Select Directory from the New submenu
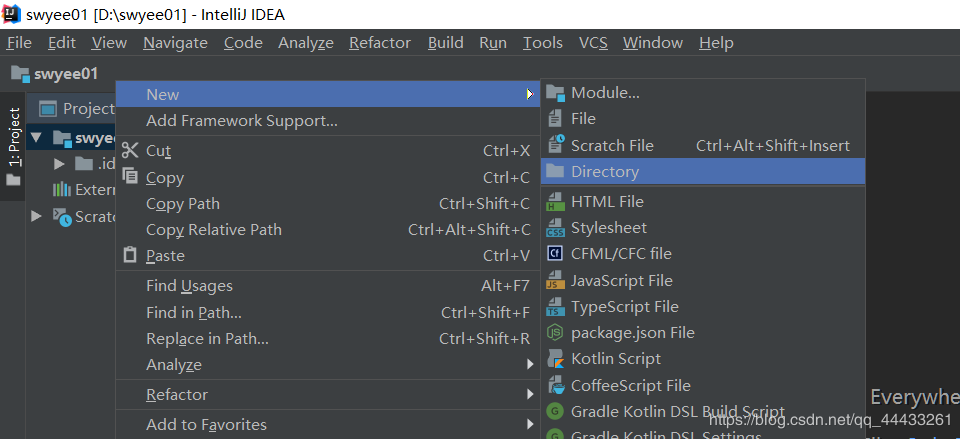This screenshot has height=439, width=960. tap(605, 172)
